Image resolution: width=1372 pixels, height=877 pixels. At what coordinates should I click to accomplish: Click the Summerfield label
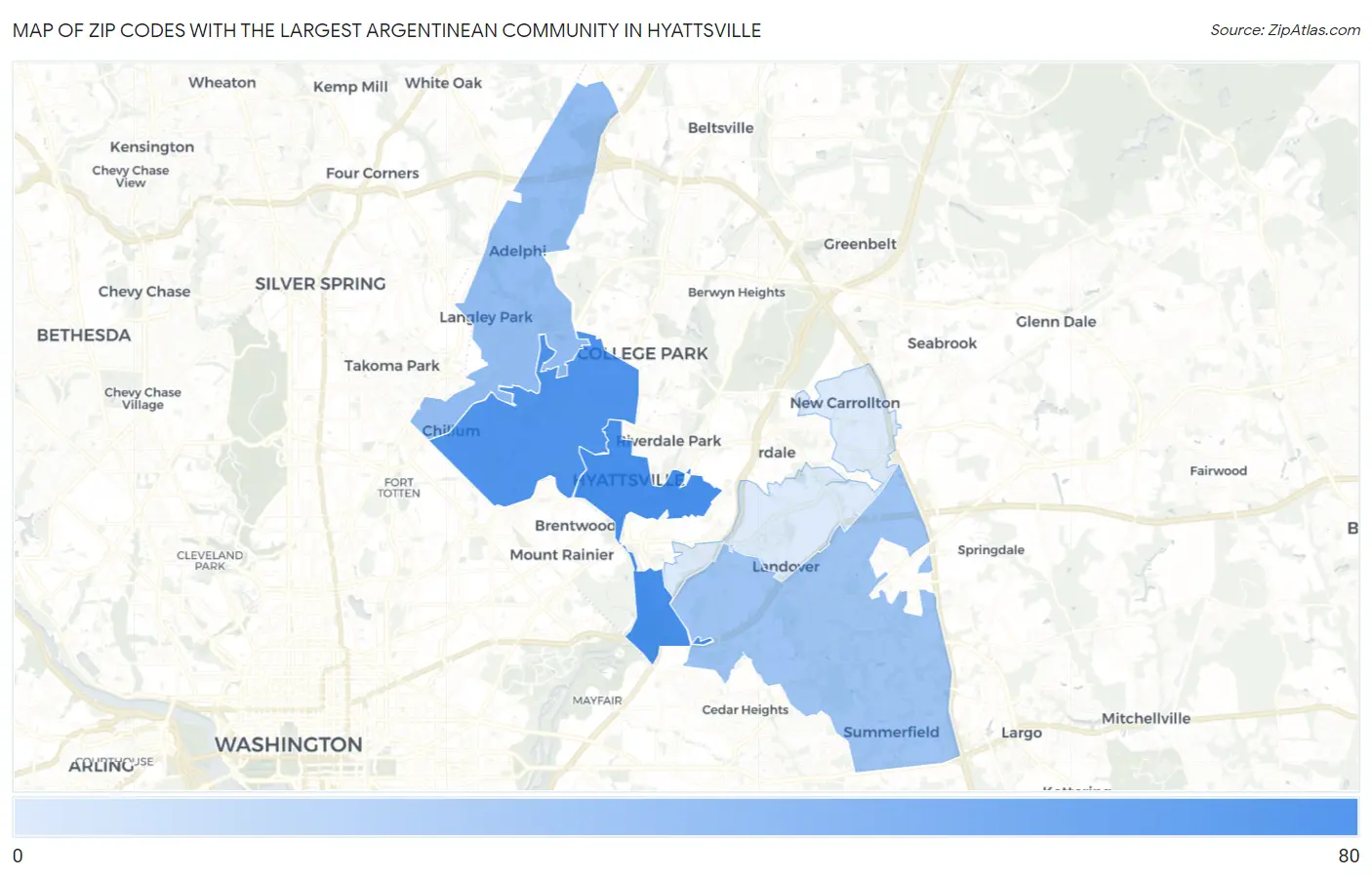click(x=891, y=733)
